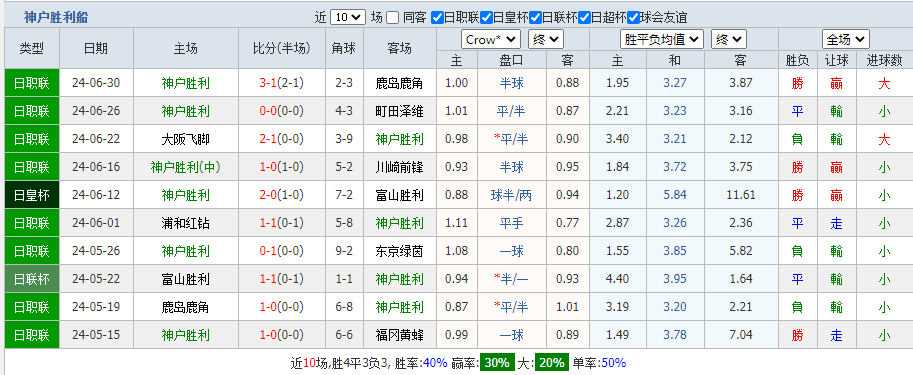Open 浦和红钻 home team link
The height and width of the screenshot is (375, 913).
point(186,223)
